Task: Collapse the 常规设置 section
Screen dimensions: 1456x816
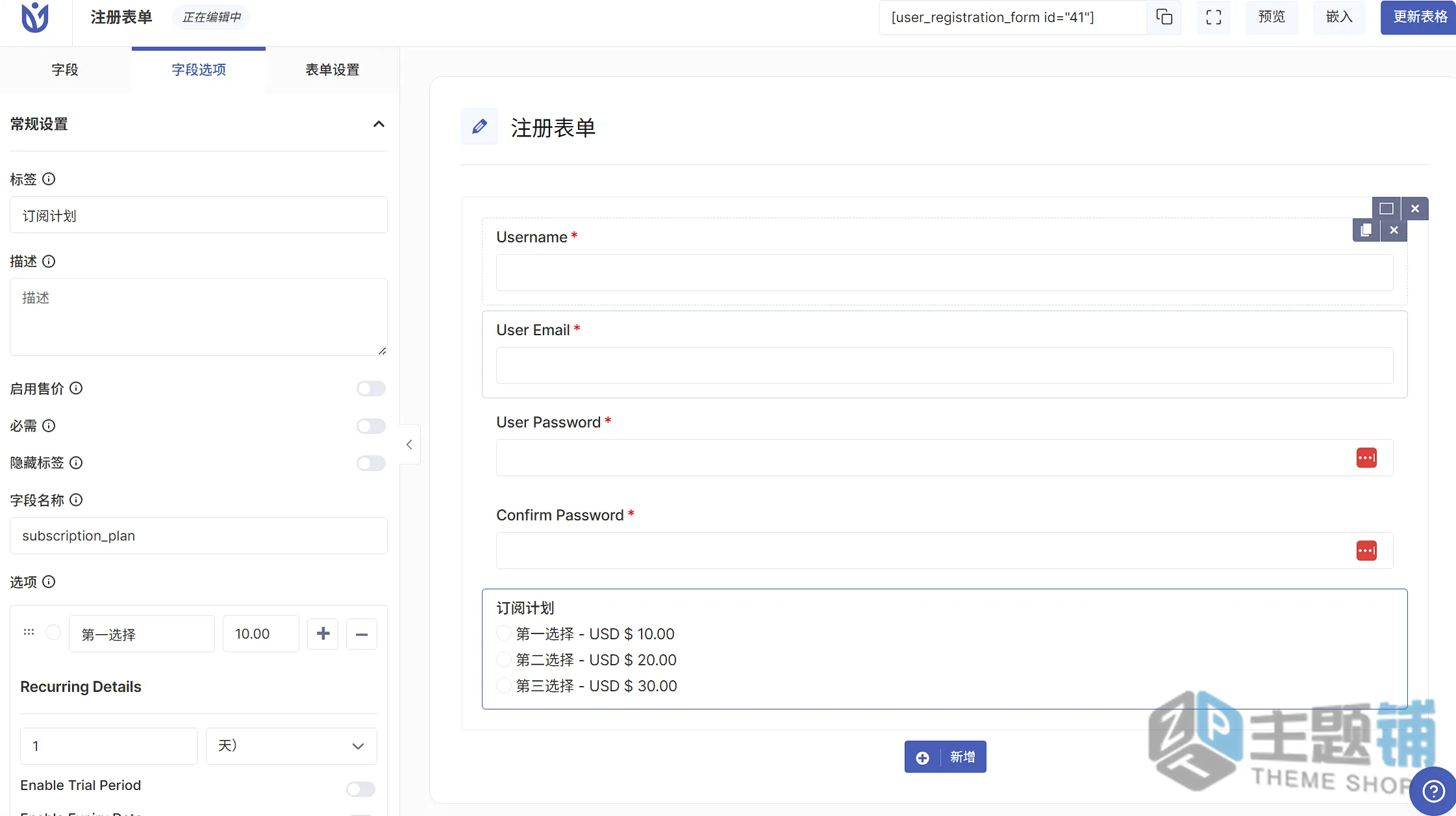Action: coord(379,124)
